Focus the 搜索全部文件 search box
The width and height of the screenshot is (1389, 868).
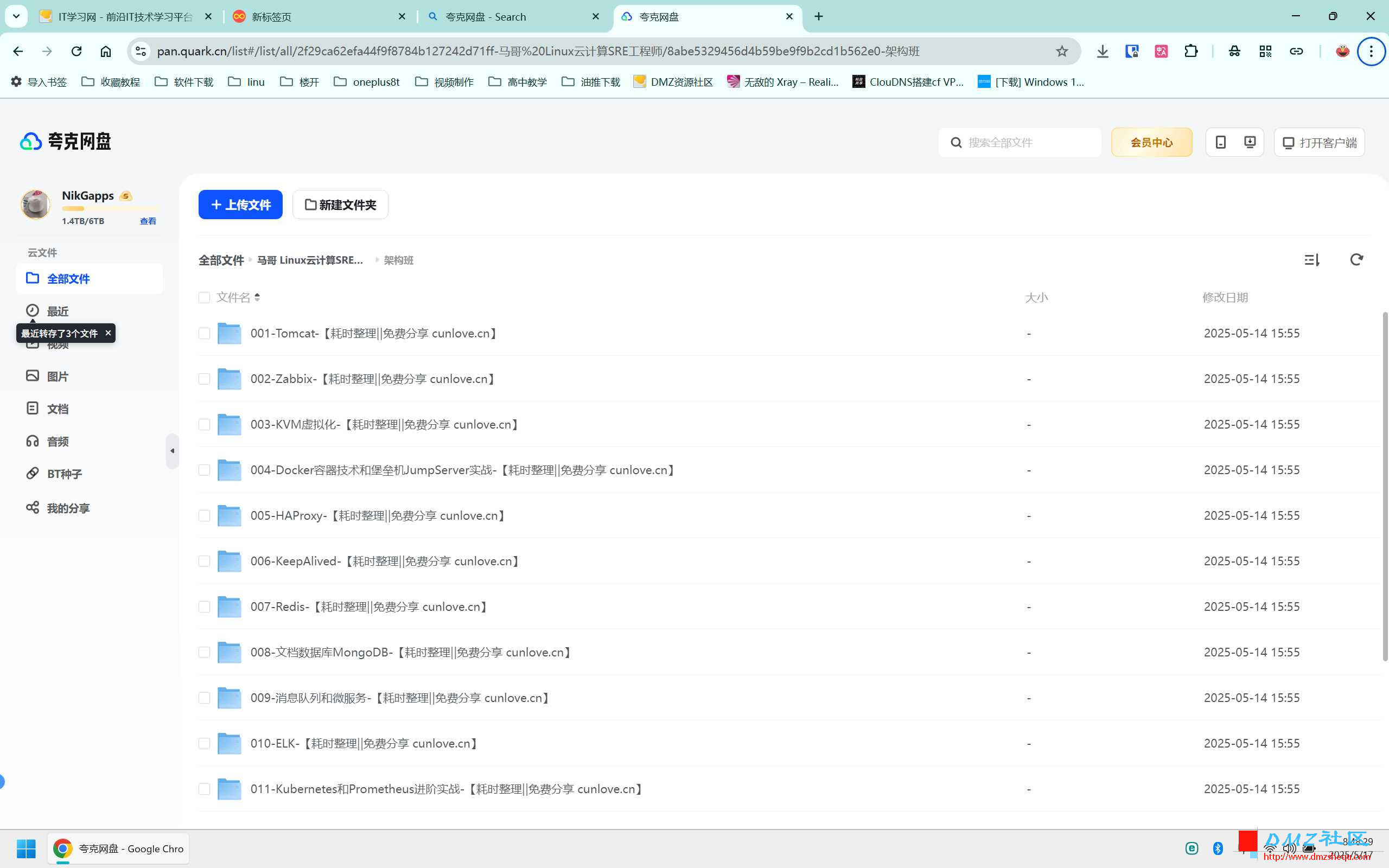coord(1020,142)
